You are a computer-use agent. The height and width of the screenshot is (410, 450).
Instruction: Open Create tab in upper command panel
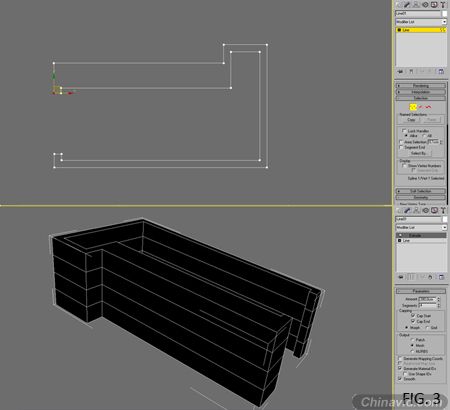[x=399, y=4]
